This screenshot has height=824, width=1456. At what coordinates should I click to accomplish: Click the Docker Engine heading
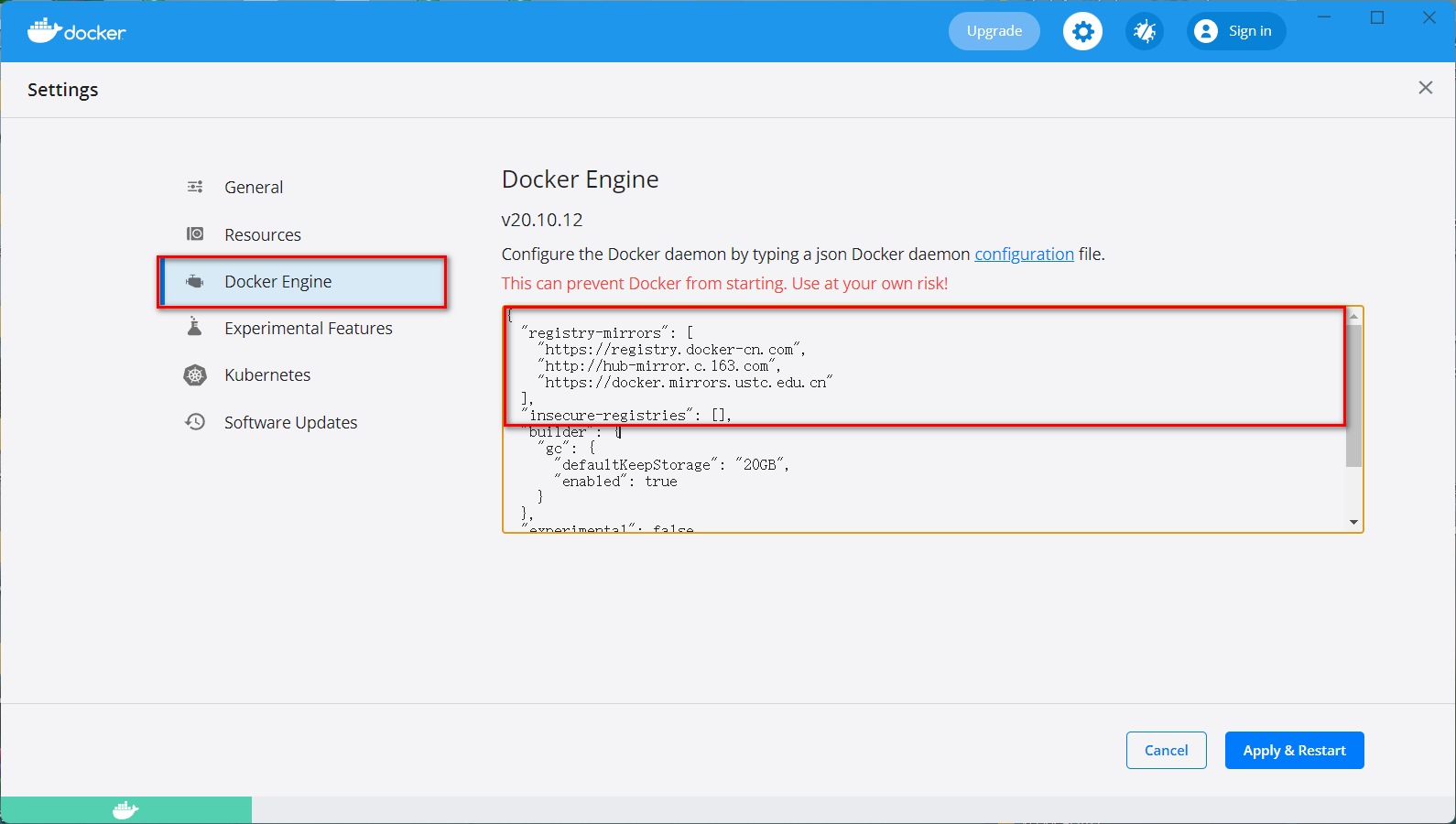click(x=580, y=179)
